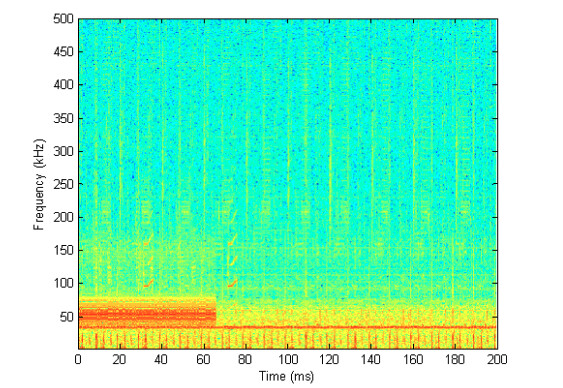563x388 pixels.
Task: Select the 250 frequency tick label
Action: (63, 184)
